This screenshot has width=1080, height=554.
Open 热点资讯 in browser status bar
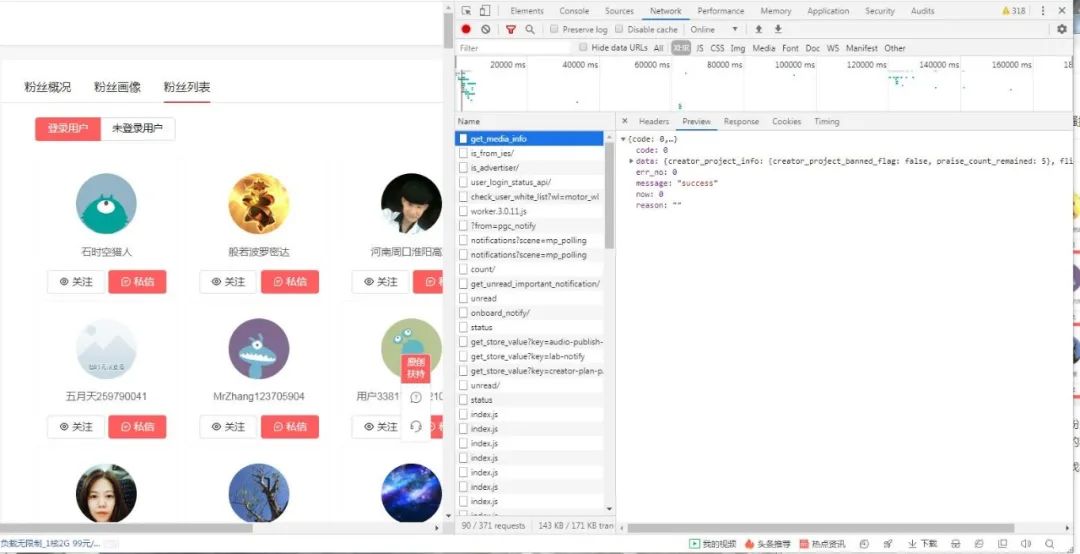click(822, 544)
